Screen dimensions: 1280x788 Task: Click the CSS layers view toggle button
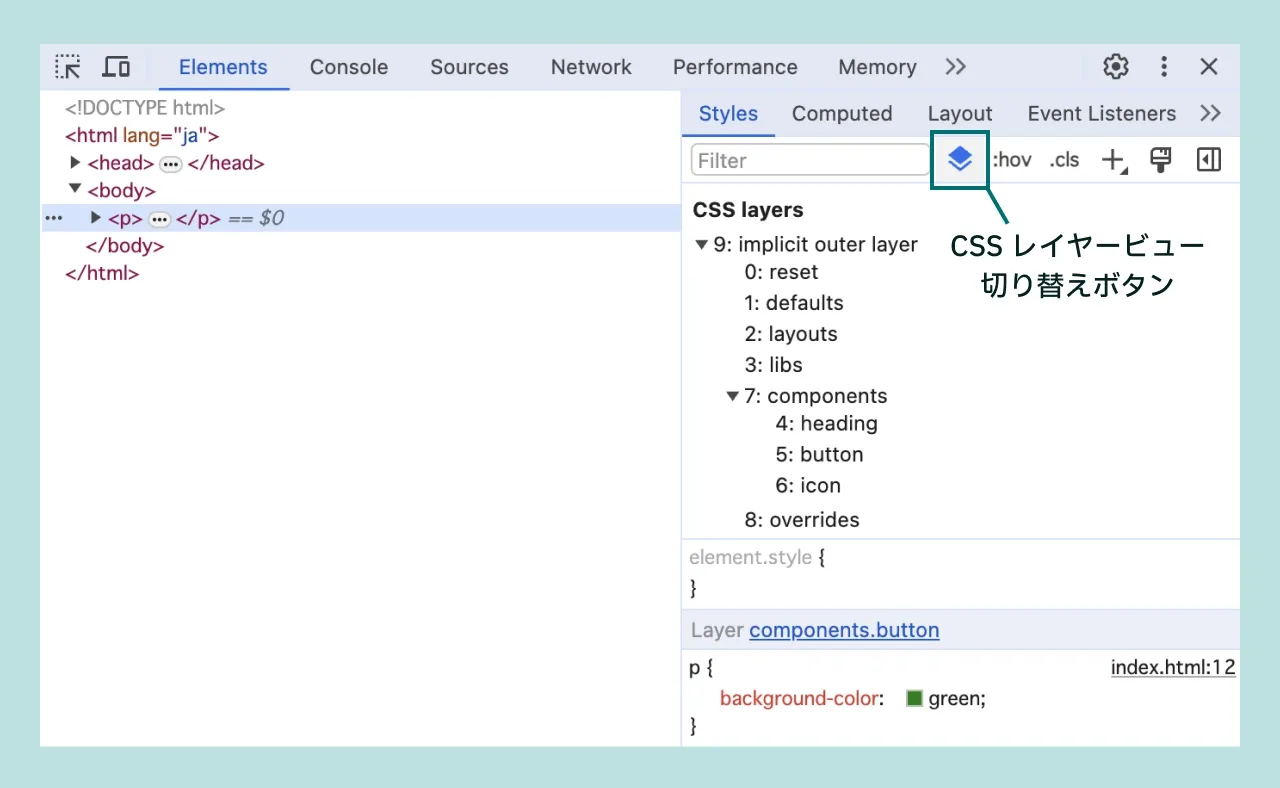point(959,159)
